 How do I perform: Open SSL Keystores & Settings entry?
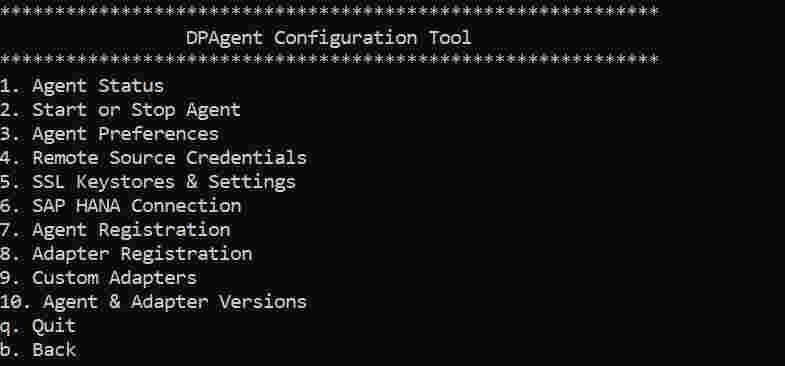[x=148, y=182]
